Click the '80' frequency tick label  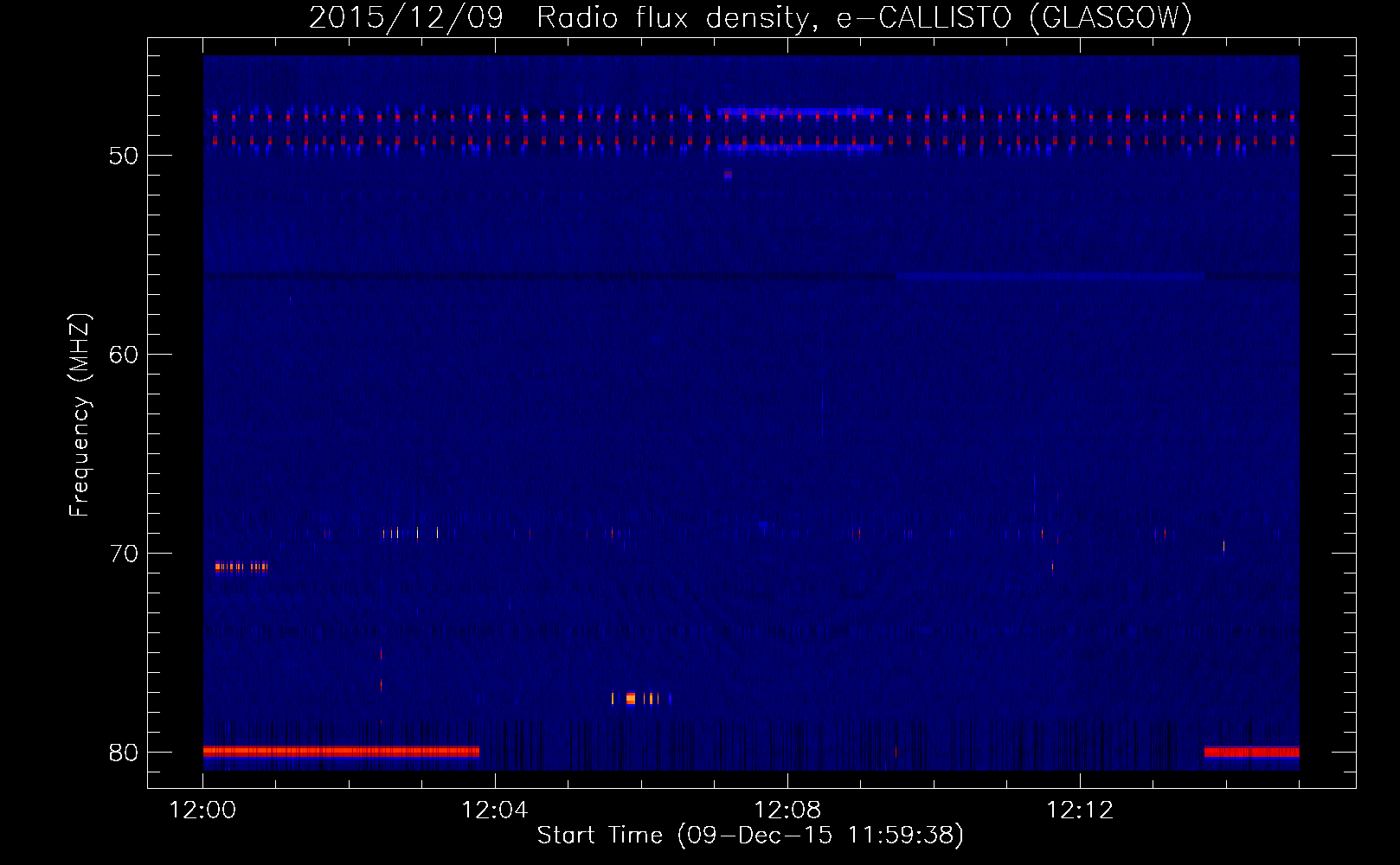coord(124,753)
